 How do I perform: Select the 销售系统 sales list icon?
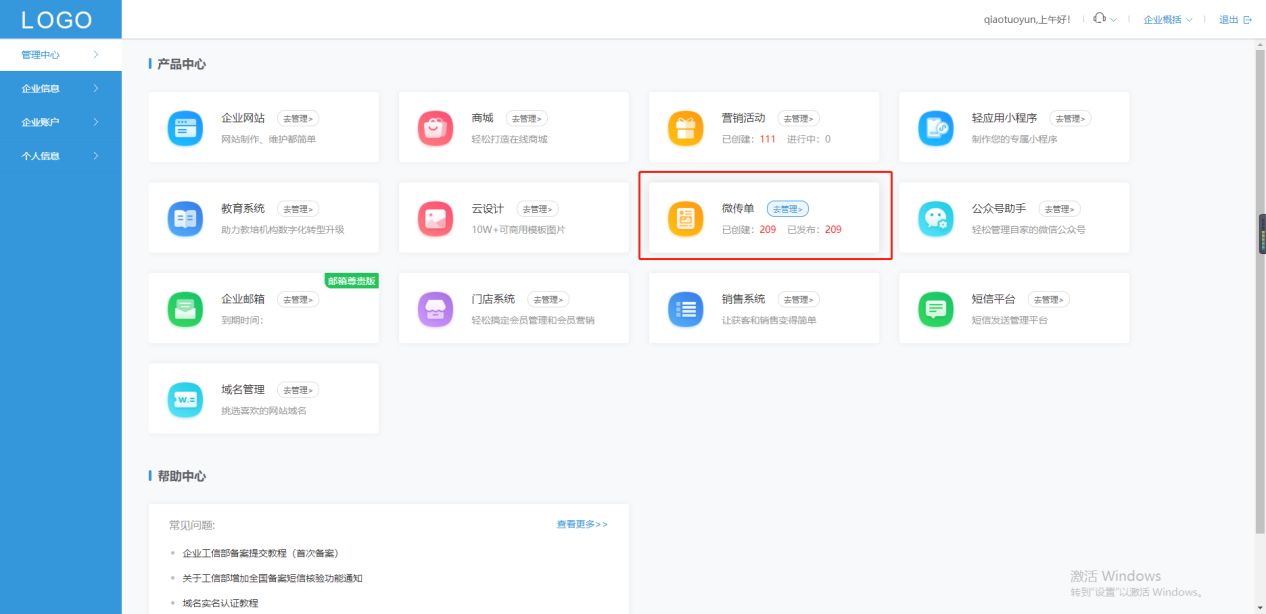[x=685, y=308]
